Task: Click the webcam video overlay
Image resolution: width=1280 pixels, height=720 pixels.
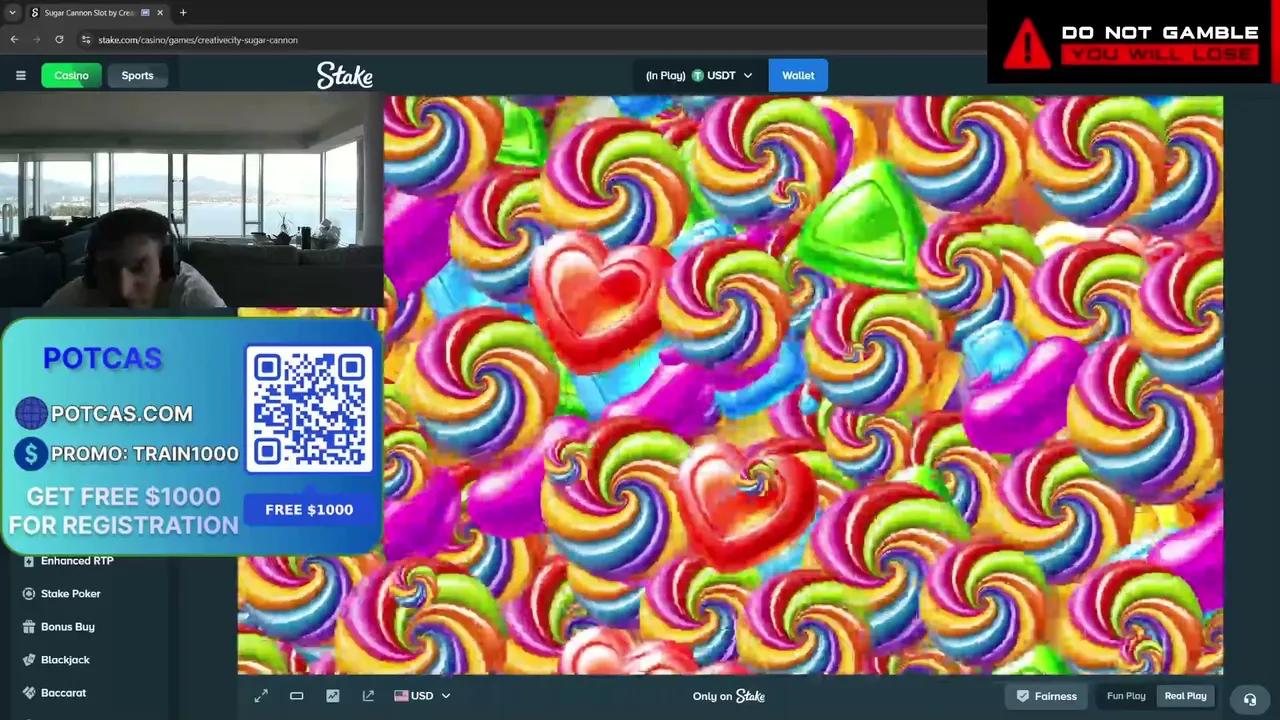Action: point(191,200)
